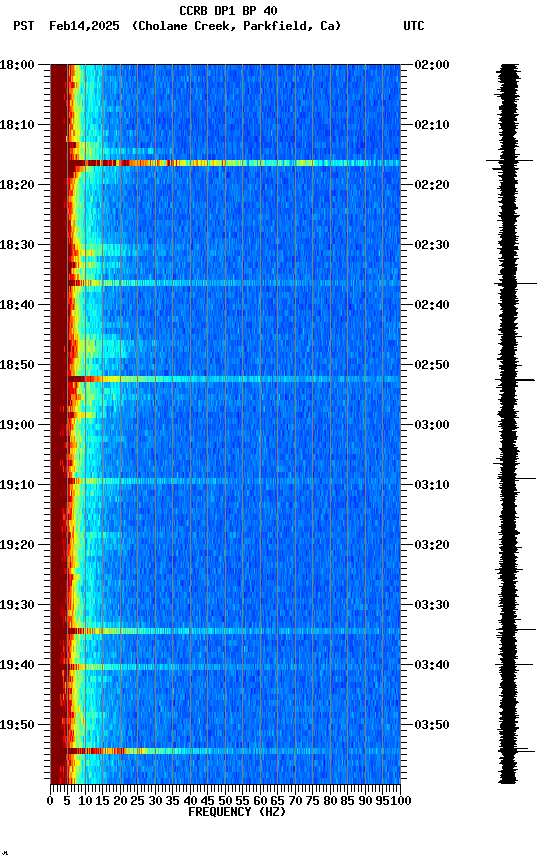The image size is (552, 864).
Task: Click the event band at 19:40
Action: [234, 667]
